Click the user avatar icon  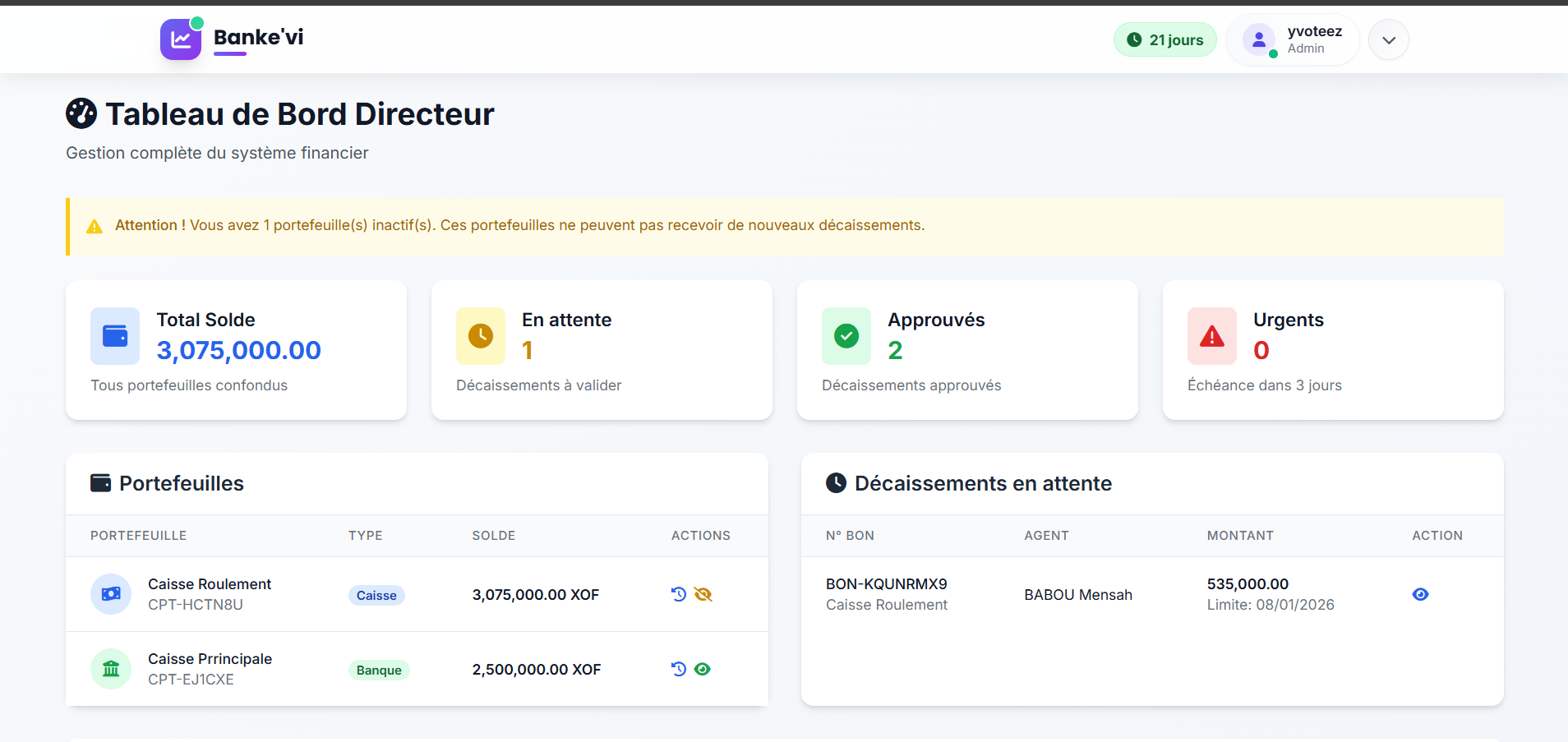coord(1259,39)
